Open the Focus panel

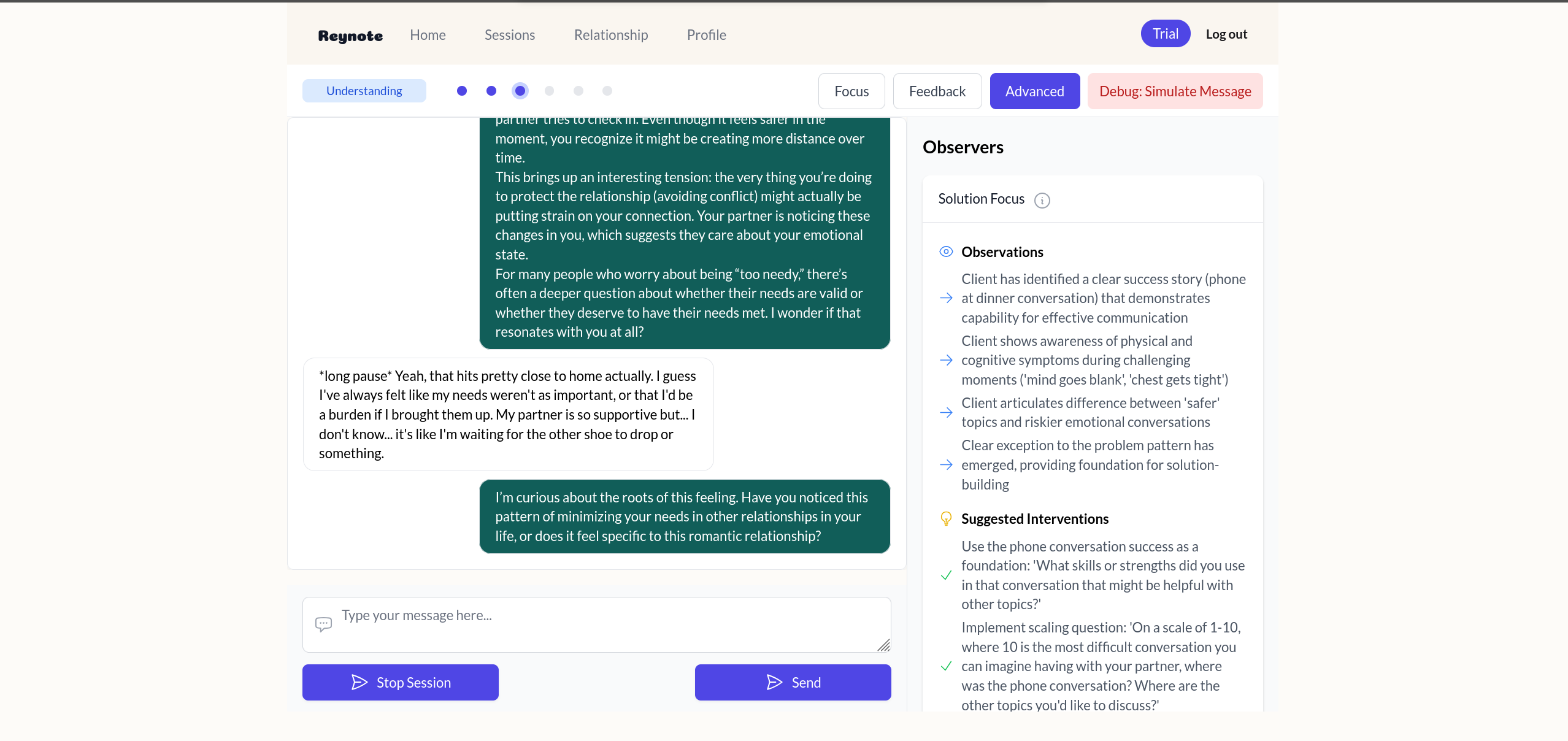click(851, 91)
